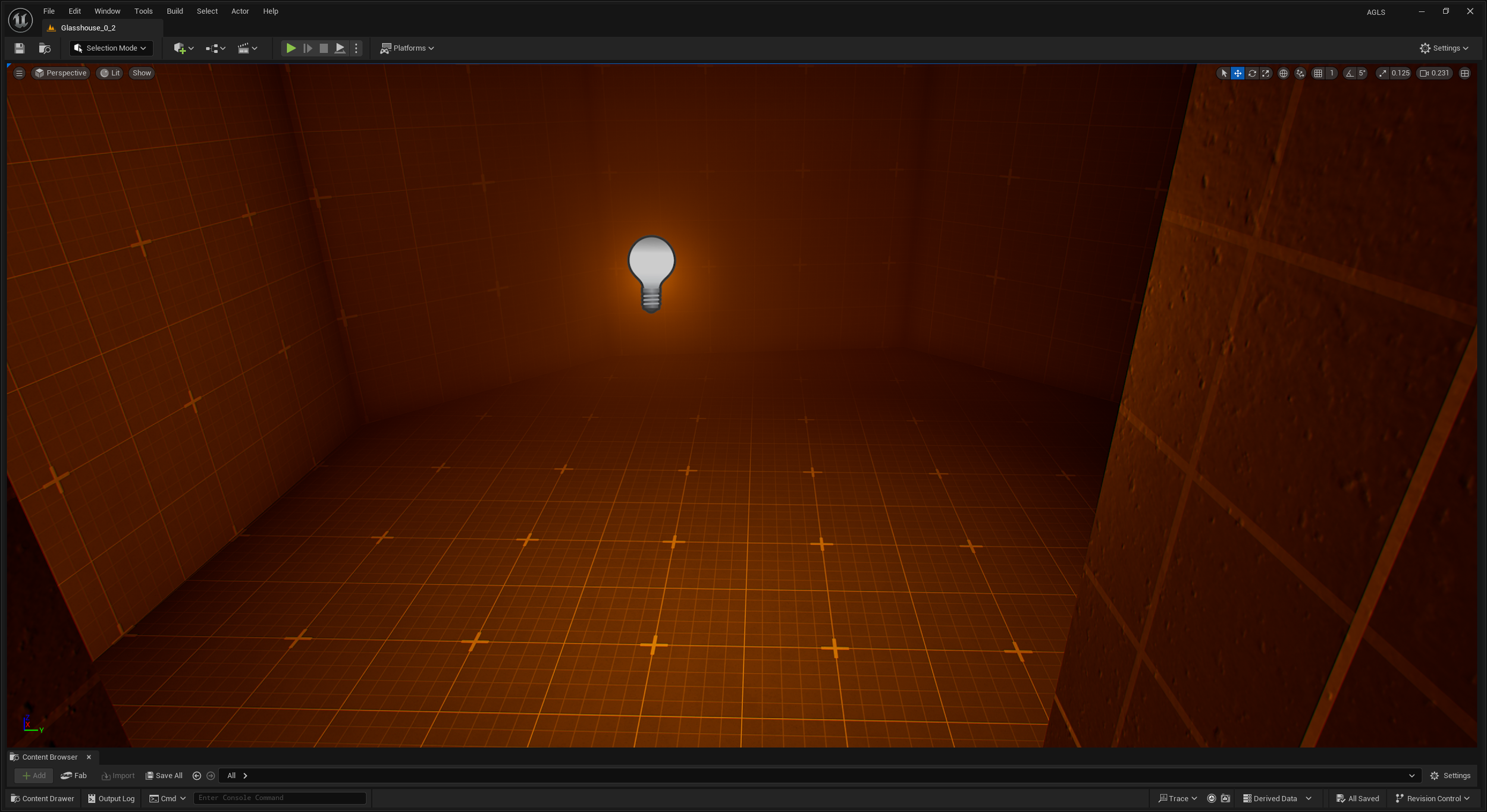Image resolution: width=1487 pixels, height=812 pixels.
Task: Toggle surface snapping in viewport
Action: click(x=1300, y=73)
